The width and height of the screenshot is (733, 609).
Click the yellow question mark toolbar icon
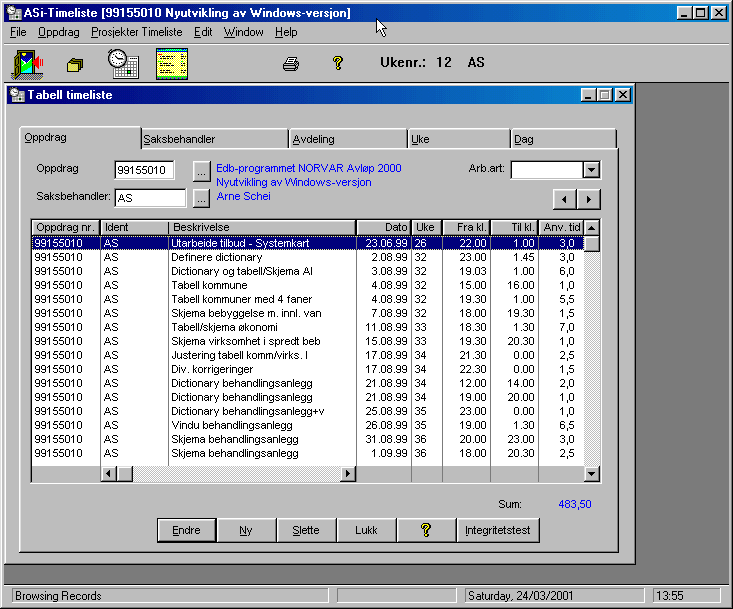tap(338, 63)
